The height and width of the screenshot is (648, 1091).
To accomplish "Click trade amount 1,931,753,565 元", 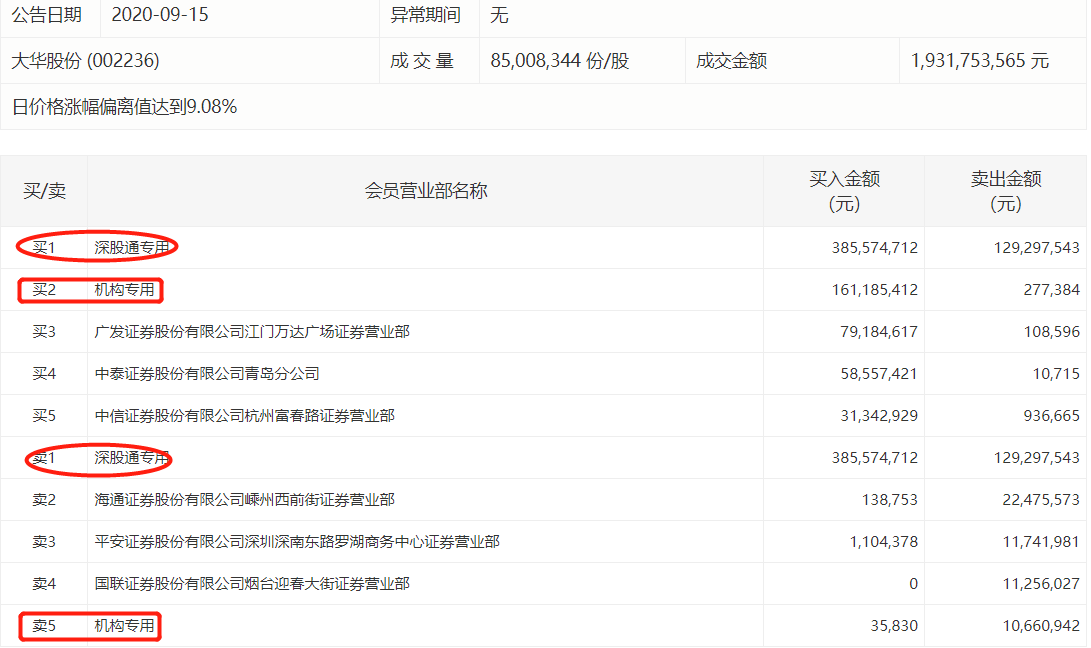I will tap(979, 61).
